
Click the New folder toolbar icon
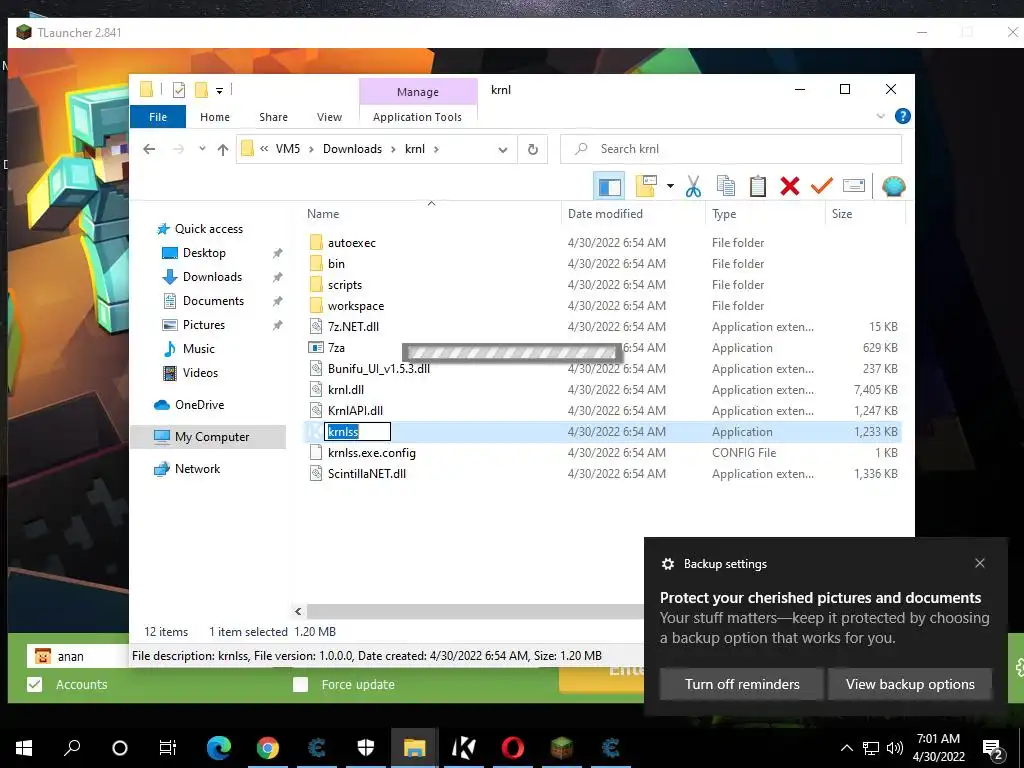click(646, 186)
